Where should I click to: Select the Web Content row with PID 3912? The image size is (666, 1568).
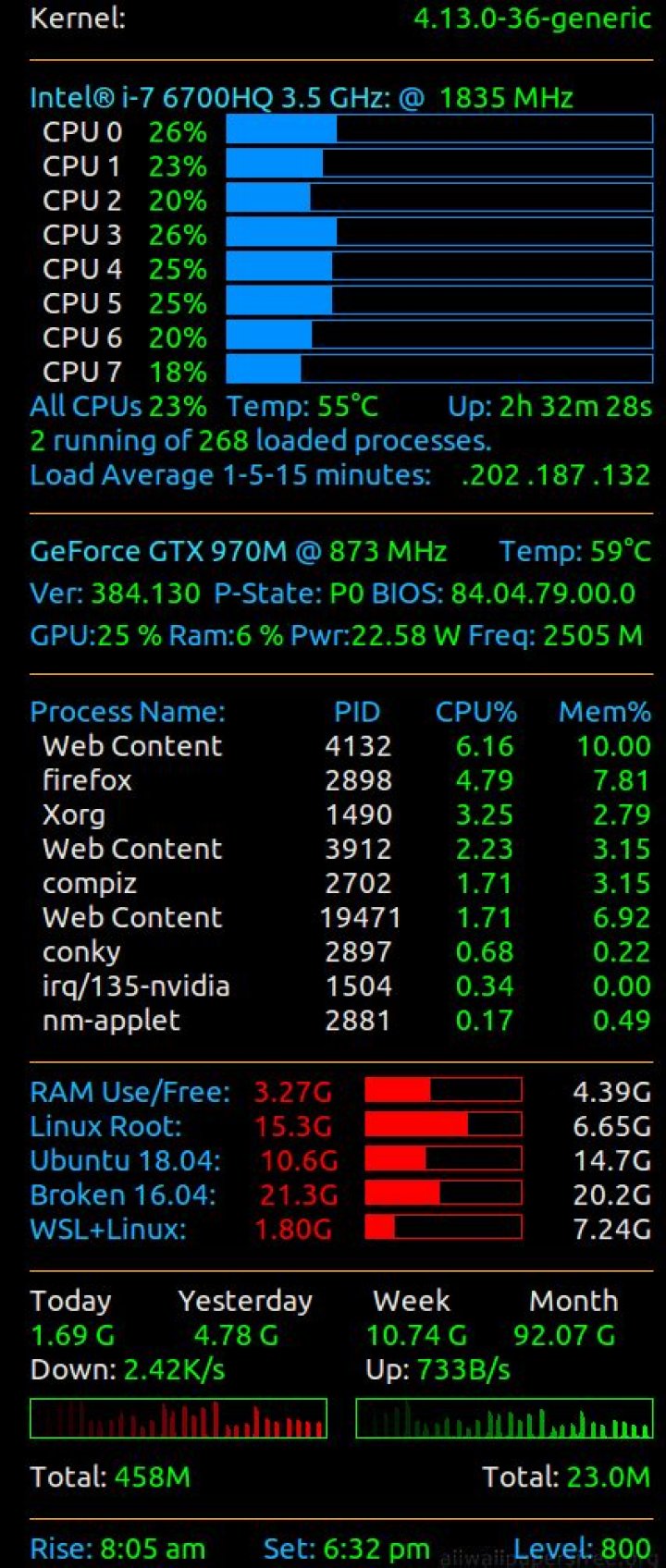(x=347, y=849)
